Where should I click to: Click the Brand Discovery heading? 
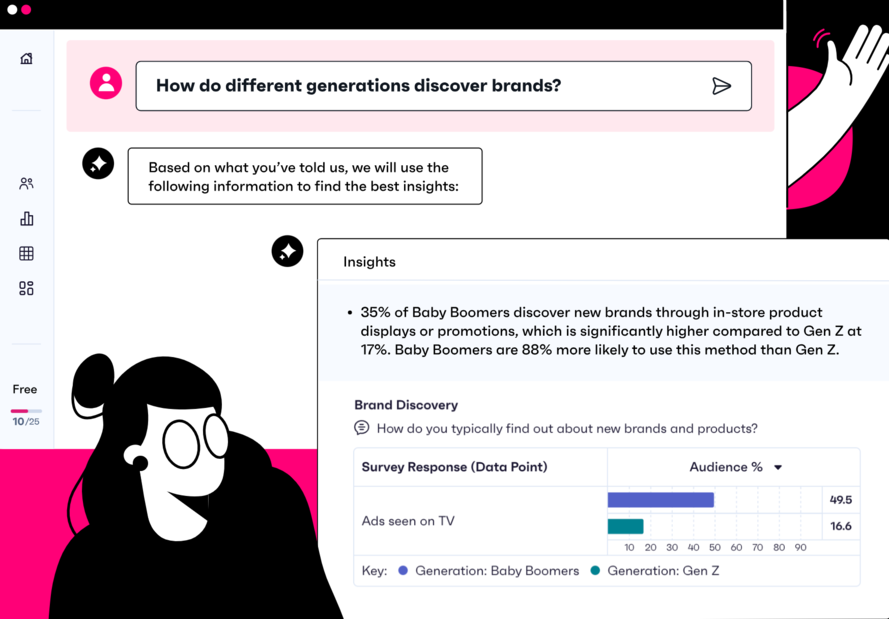point(406,405)
